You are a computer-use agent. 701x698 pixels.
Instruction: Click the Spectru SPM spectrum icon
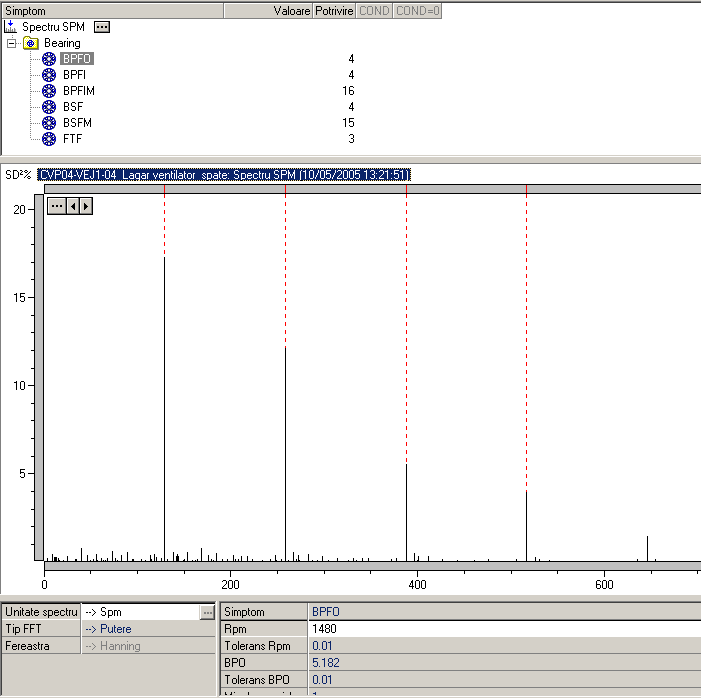[x=11, y=27]
